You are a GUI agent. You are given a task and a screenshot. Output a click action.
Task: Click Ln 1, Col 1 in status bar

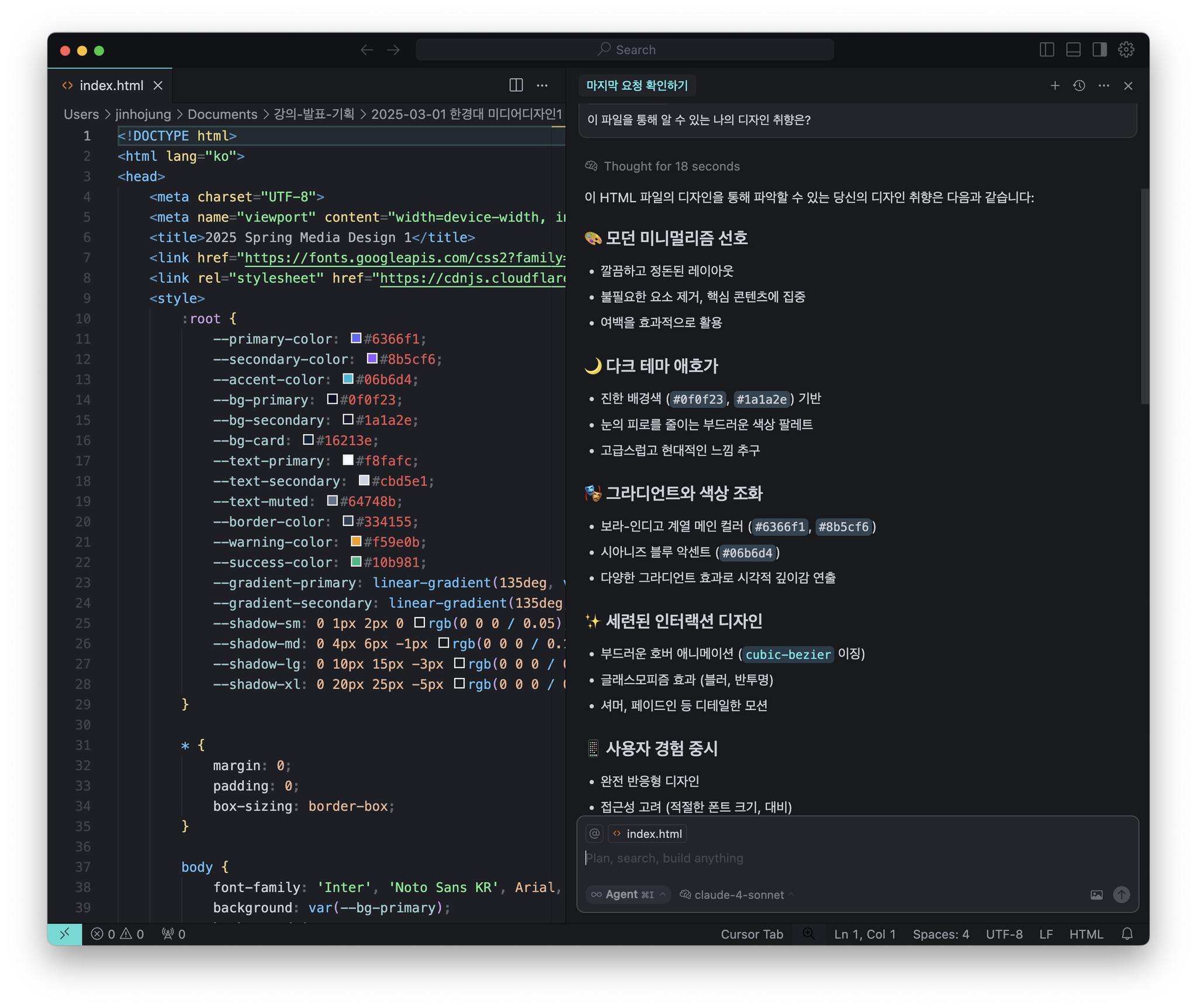pyautogui.click(x=864, y=934)
